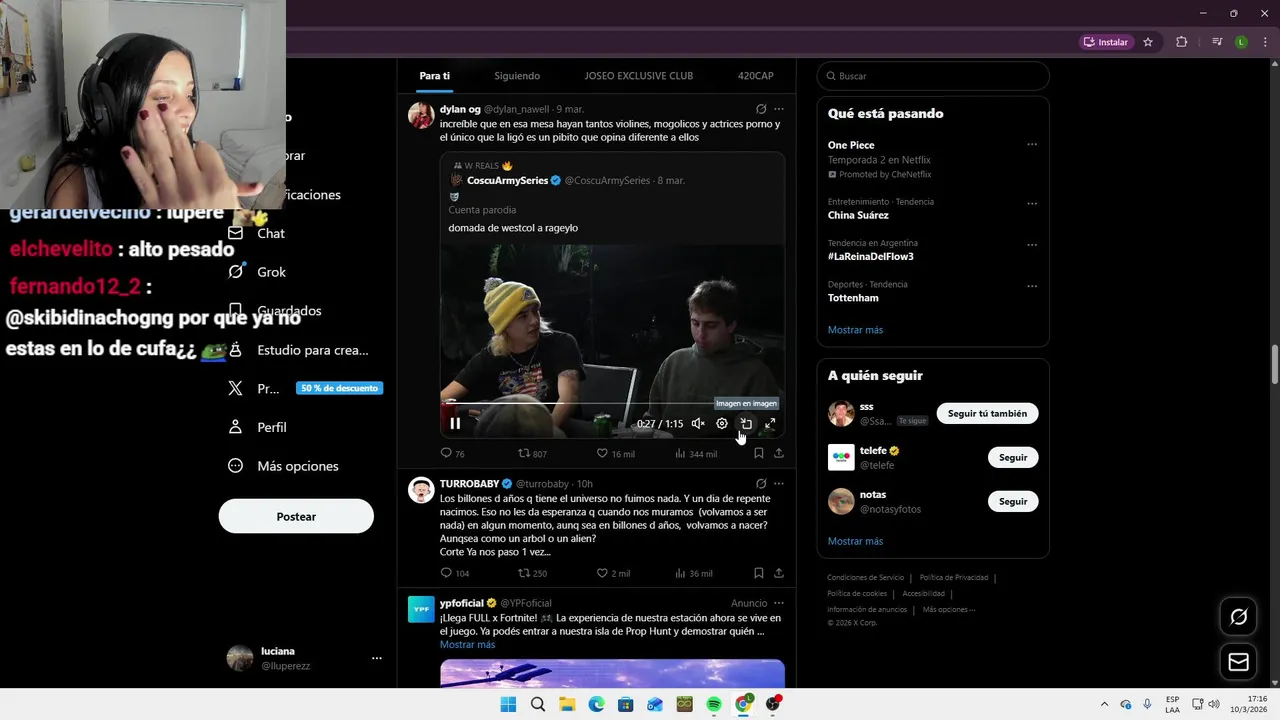Follow the notas account
The image size is (1280, 720).
point(1013,501)
